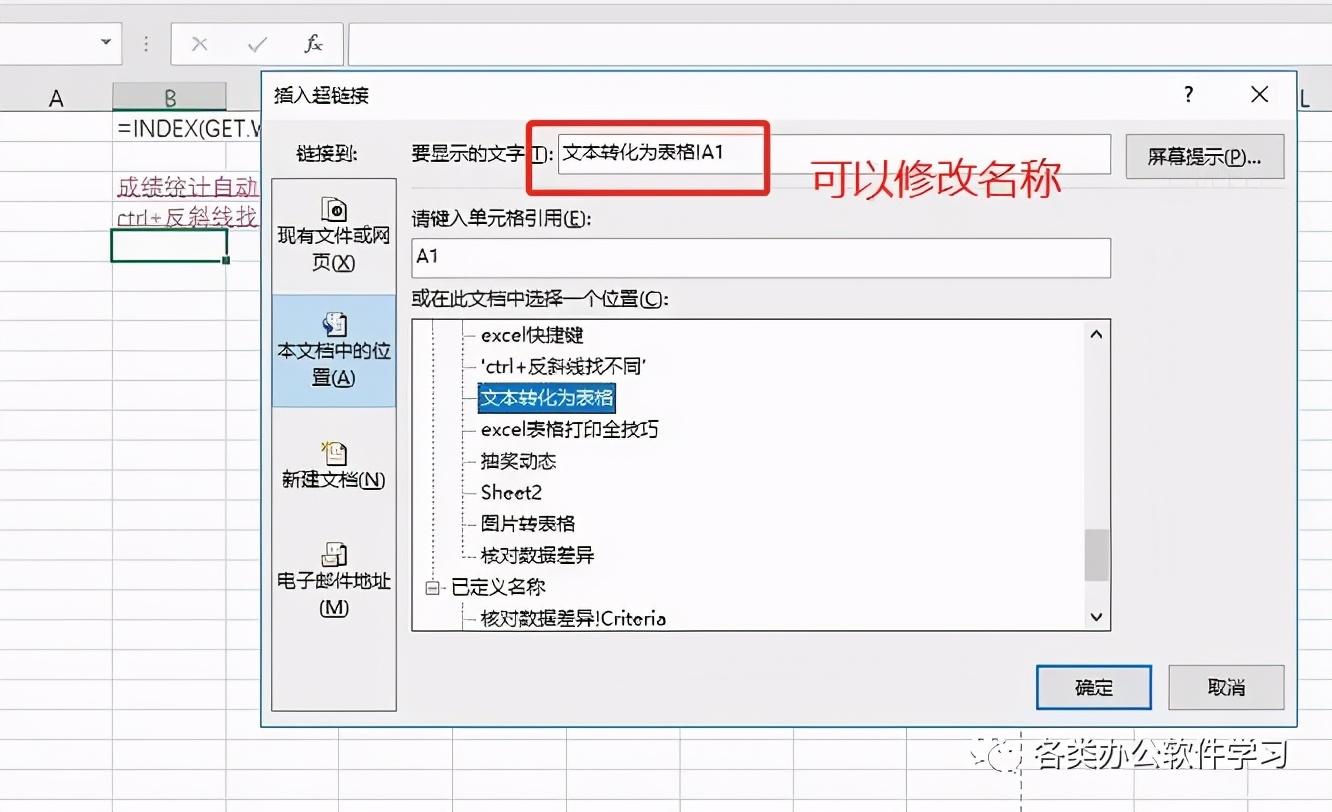Select 'Sheet2' in the location list
The image size is (1332, 812).
[x=511, y=492]
